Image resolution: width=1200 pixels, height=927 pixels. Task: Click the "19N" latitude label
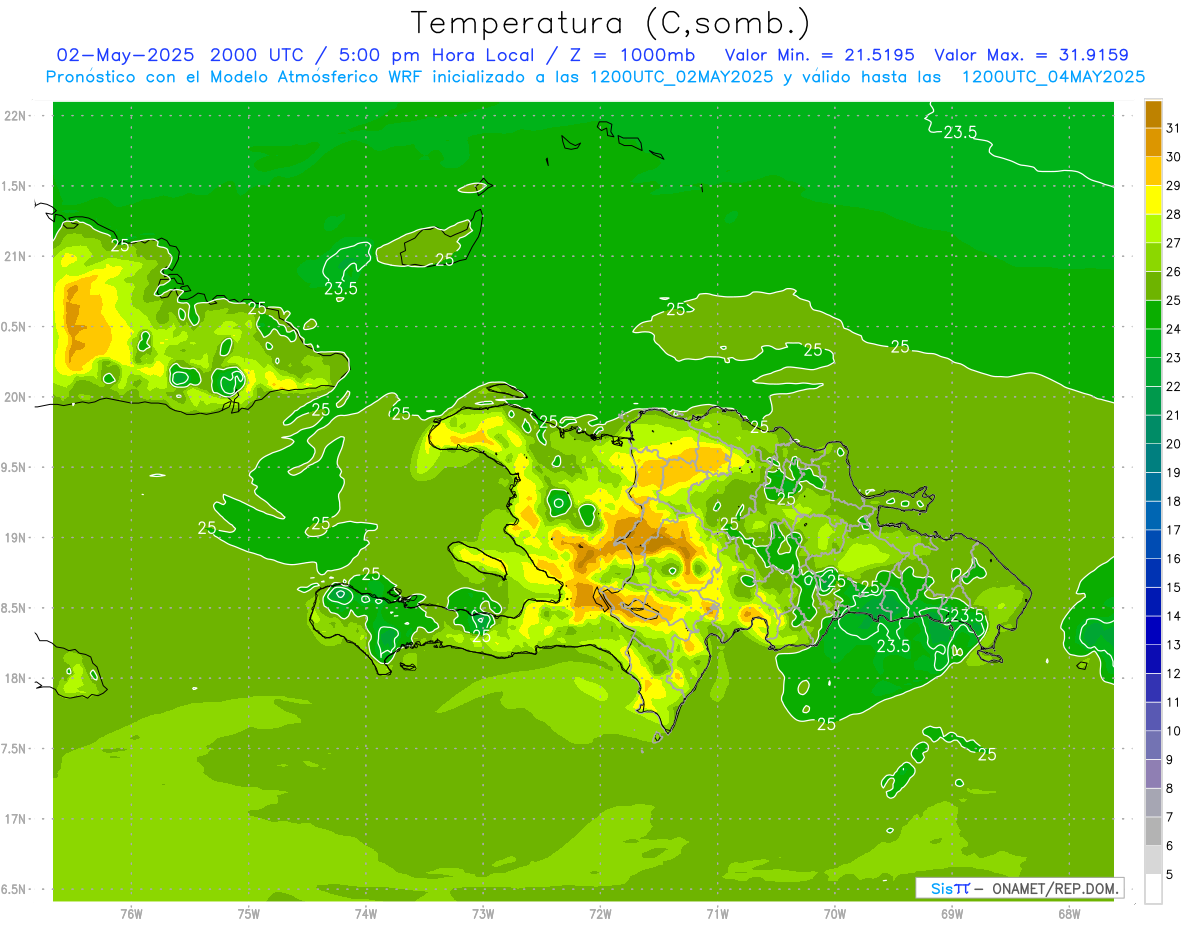tap(14, 537)
